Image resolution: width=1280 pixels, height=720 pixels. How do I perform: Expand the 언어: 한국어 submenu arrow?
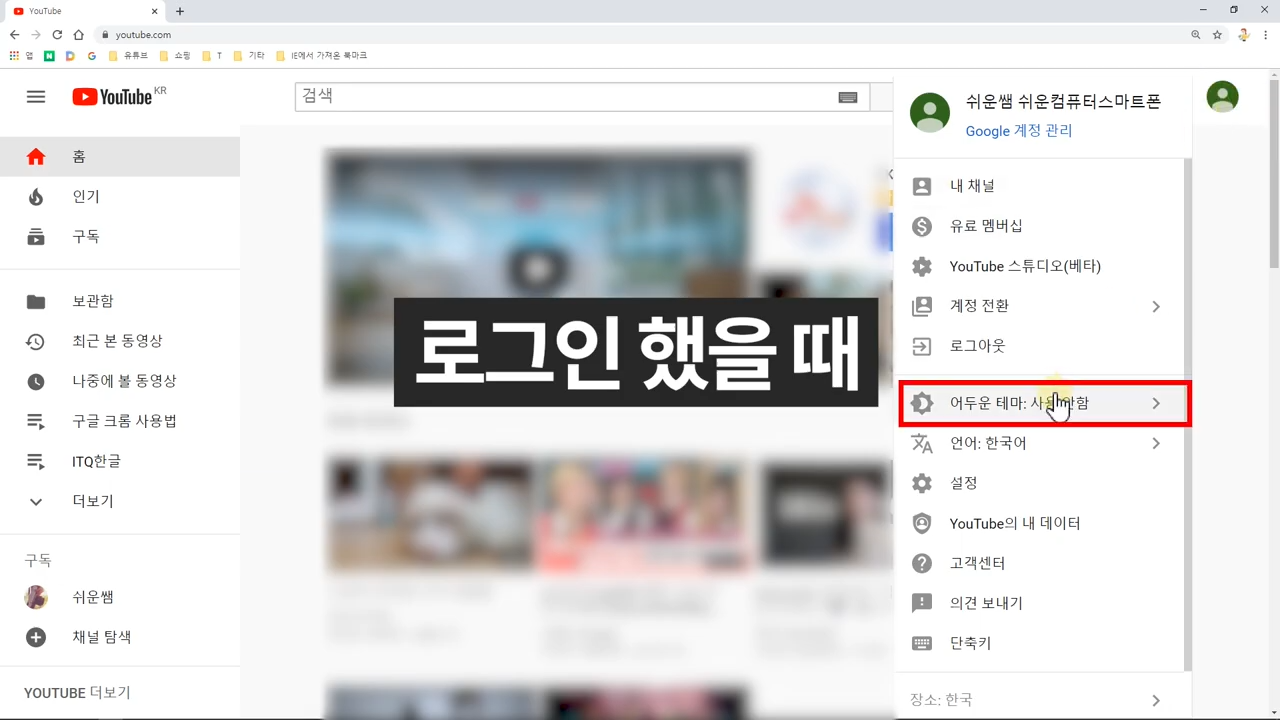point(1156,443)
